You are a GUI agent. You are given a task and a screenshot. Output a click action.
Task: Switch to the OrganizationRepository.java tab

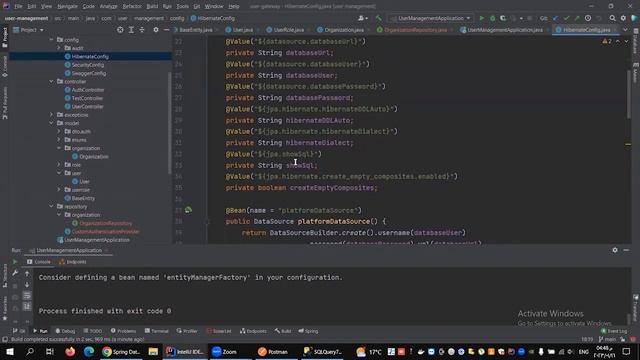coord(412,30)
